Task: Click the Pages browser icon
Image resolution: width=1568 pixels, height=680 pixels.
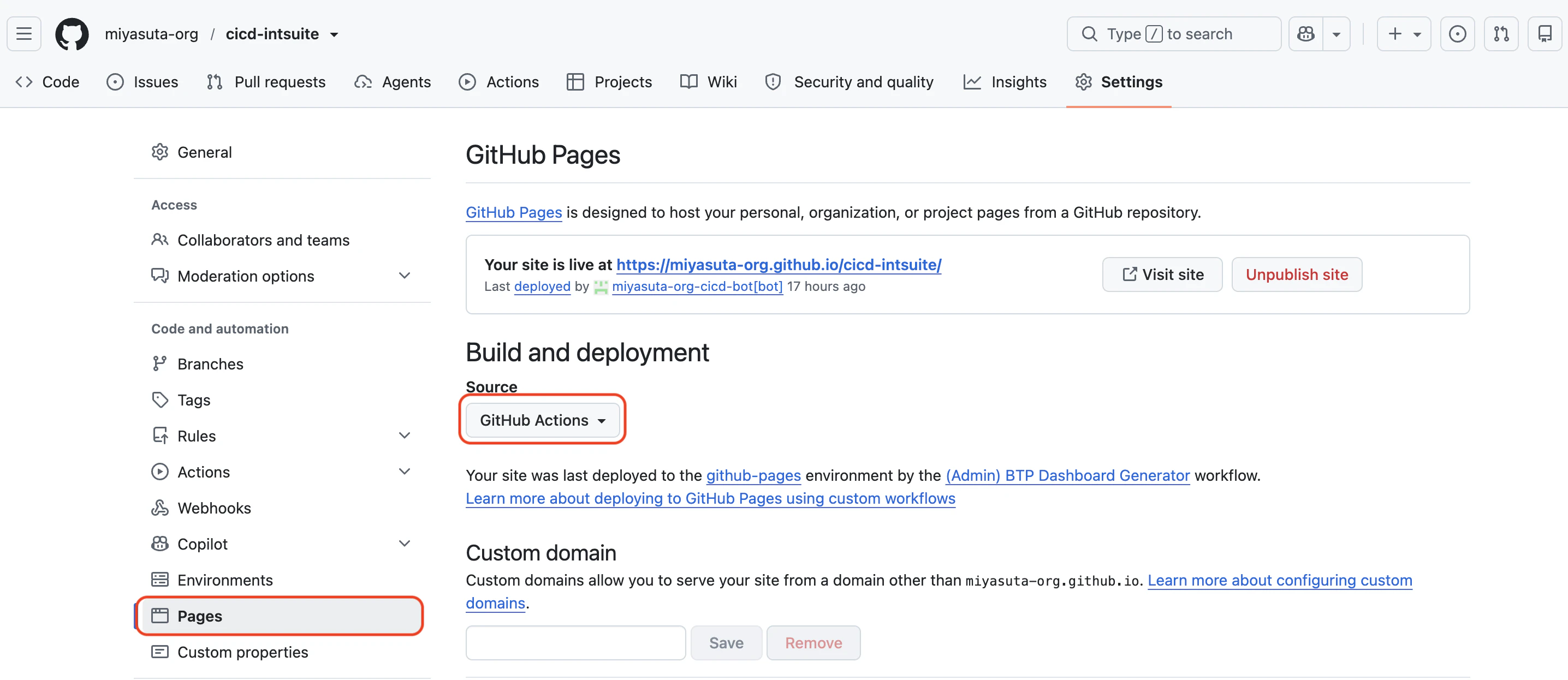Action: pyautogui.click(x=160, y=616)
